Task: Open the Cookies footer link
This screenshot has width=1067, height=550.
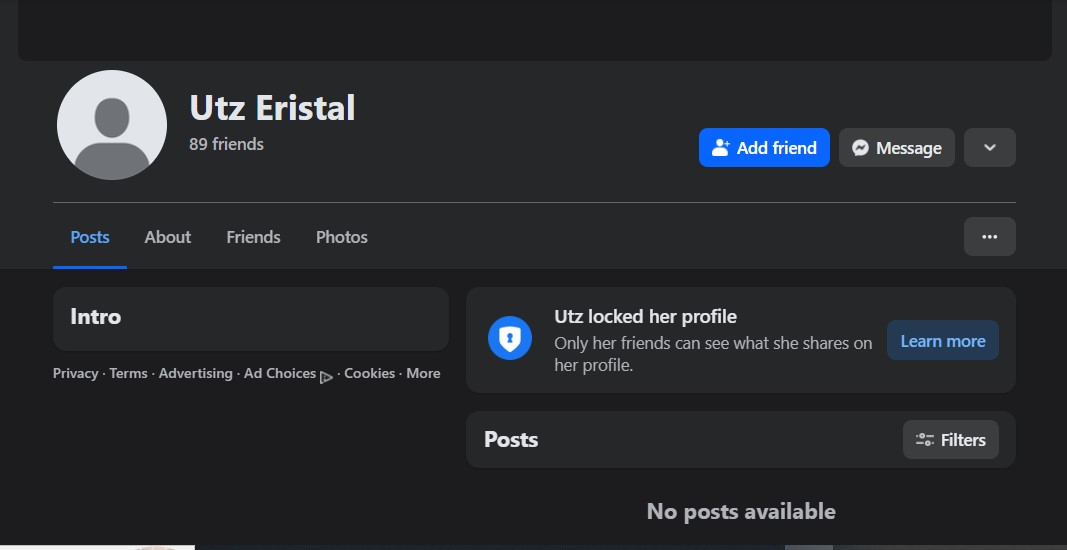Action: (369, 373)
